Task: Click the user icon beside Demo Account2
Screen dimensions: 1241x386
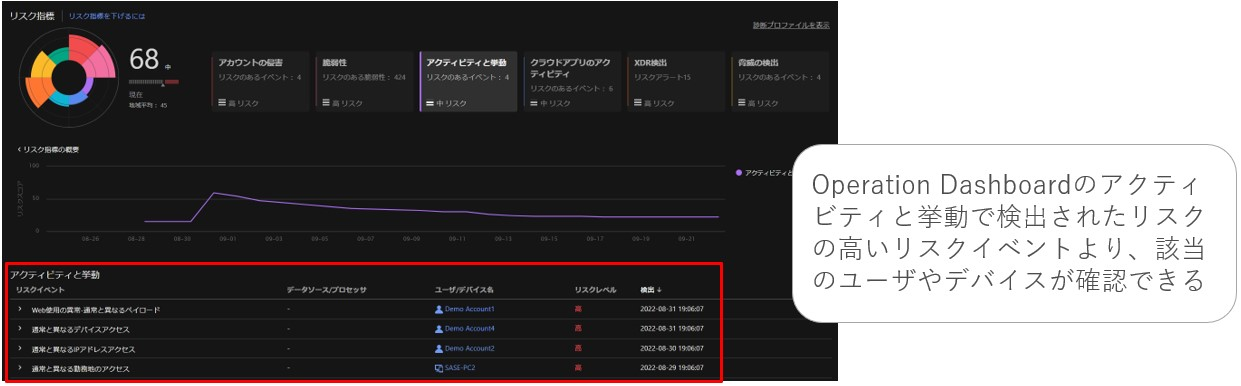Action: [439, 348]
